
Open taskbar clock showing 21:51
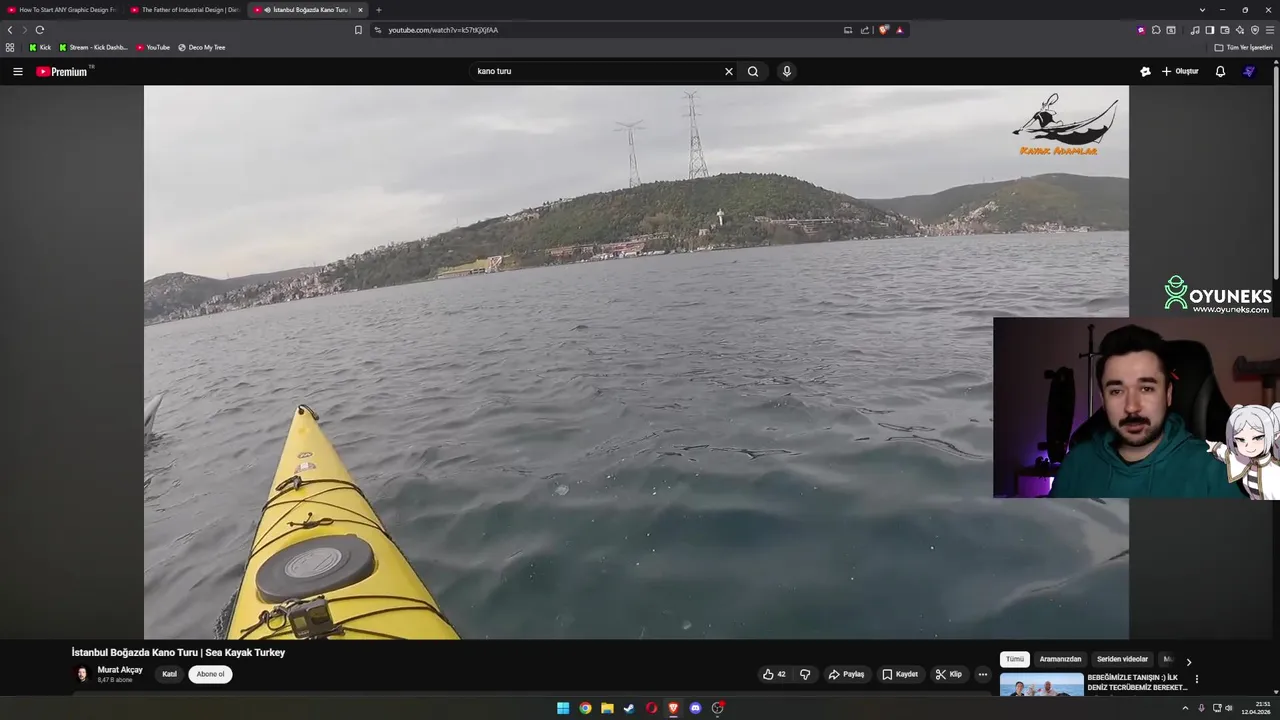tap(1256, 708)
